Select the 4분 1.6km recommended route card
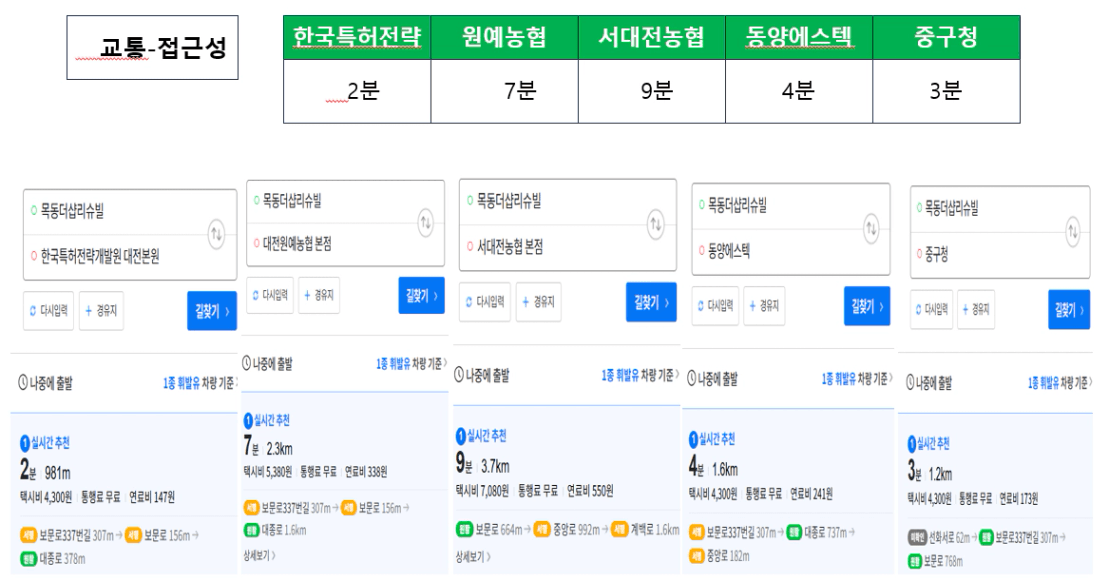Screen dimensions: 1109x583 tap(785, 470)
